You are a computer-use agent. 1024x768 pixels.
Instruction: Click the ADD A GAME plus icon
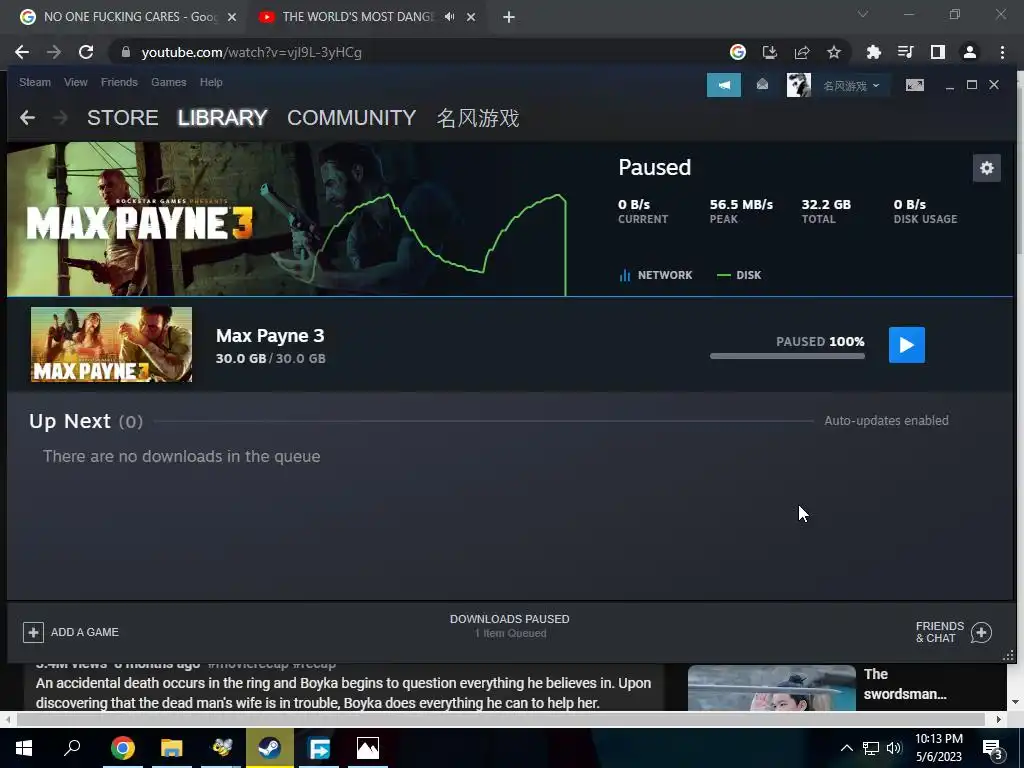[x=33, y=632]
